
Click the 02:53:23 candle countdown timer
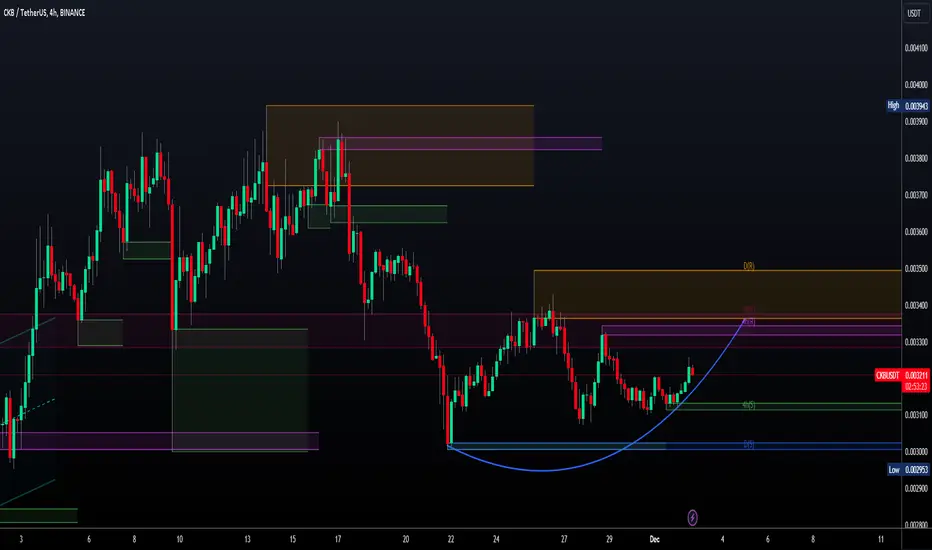tap(916, 386)
